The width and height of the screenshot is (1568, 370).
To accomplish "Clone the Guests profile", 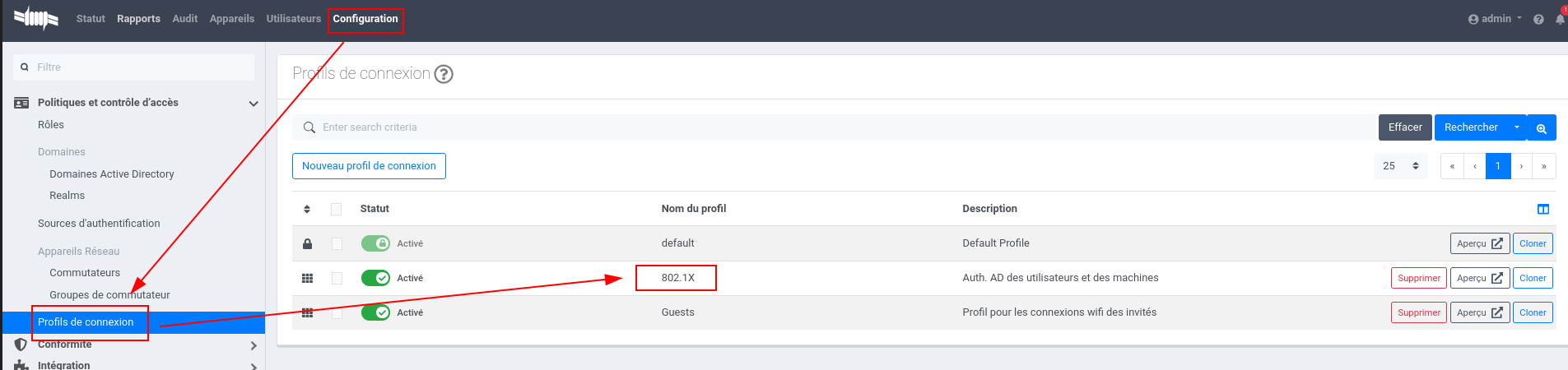I will point(1533,312).
